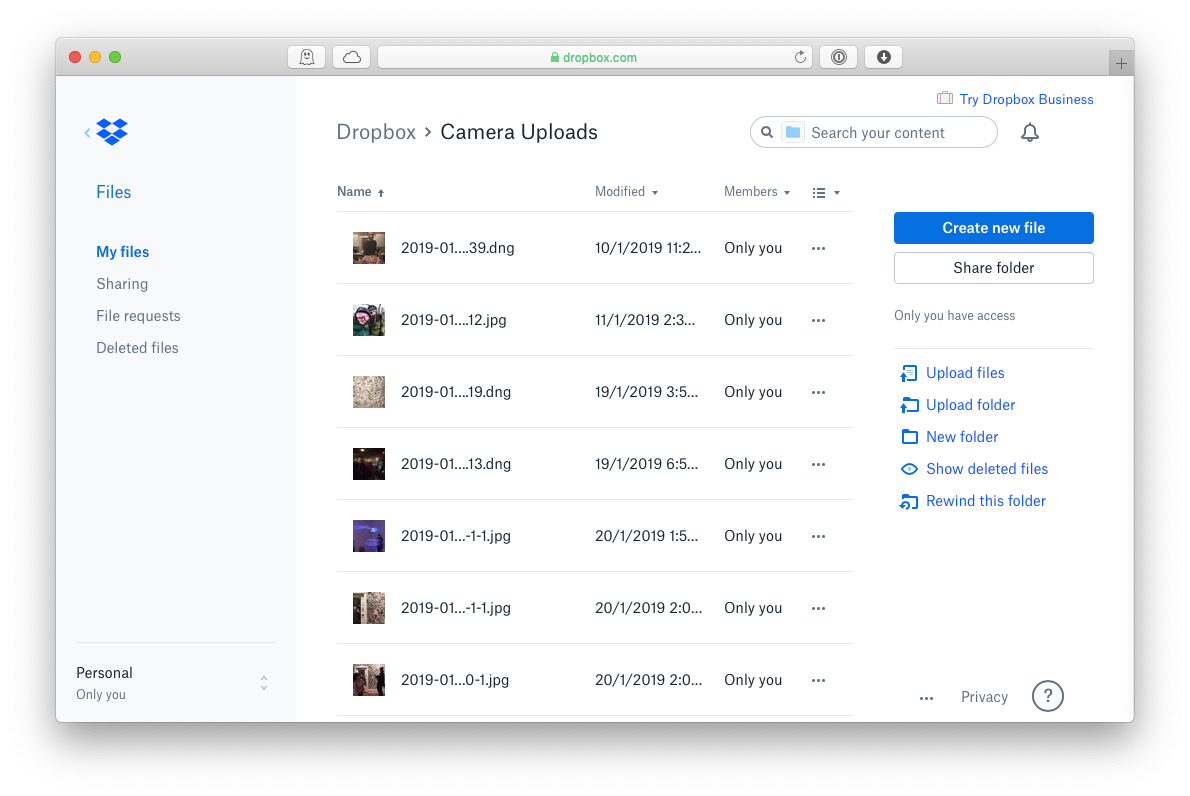Click Share folder button
The image size is (1190, 796).
pyautogui.click(x=993, y=268)
